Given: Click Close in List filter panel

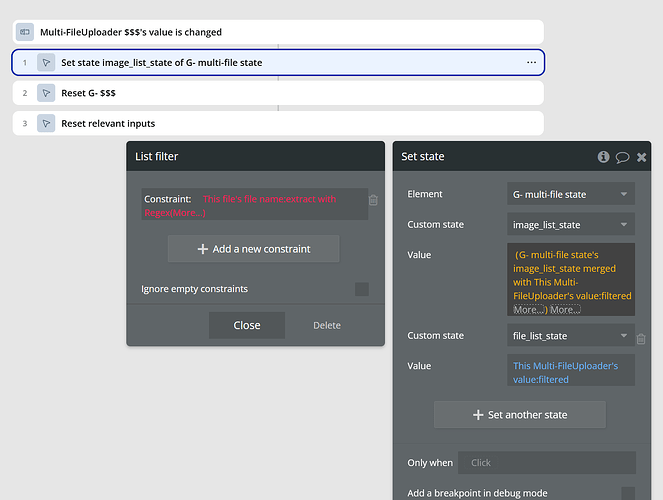Looking at the screenshot, I should (x=247, y=325).
